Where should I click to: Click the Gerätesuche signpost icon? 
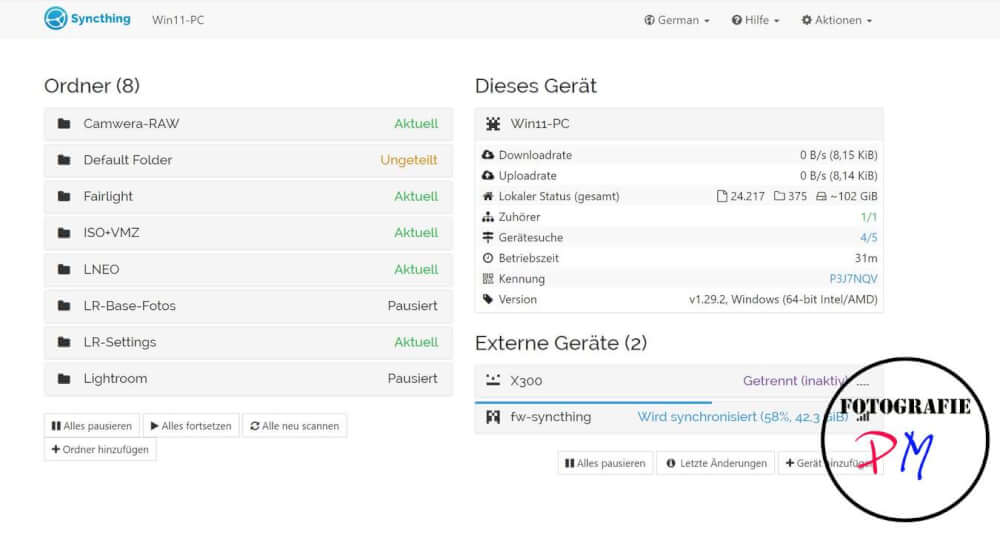[488, 237]
